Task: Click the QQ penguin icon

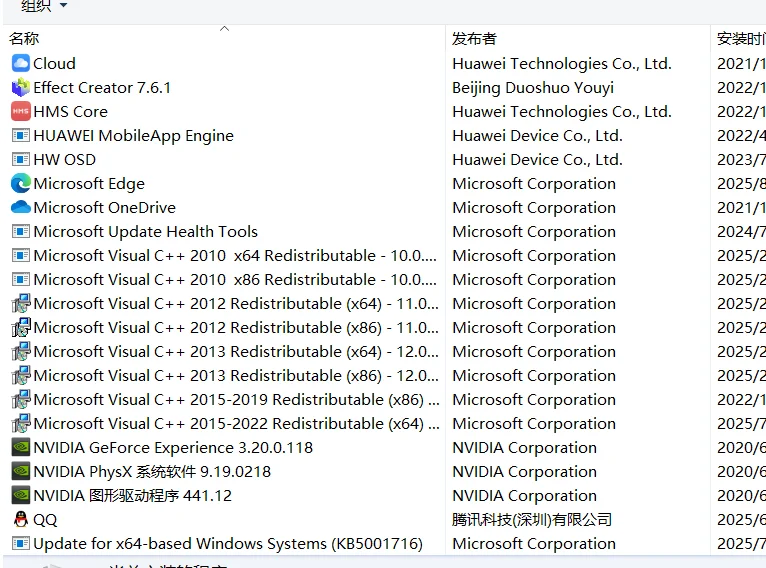Action: tap(20, 519)
